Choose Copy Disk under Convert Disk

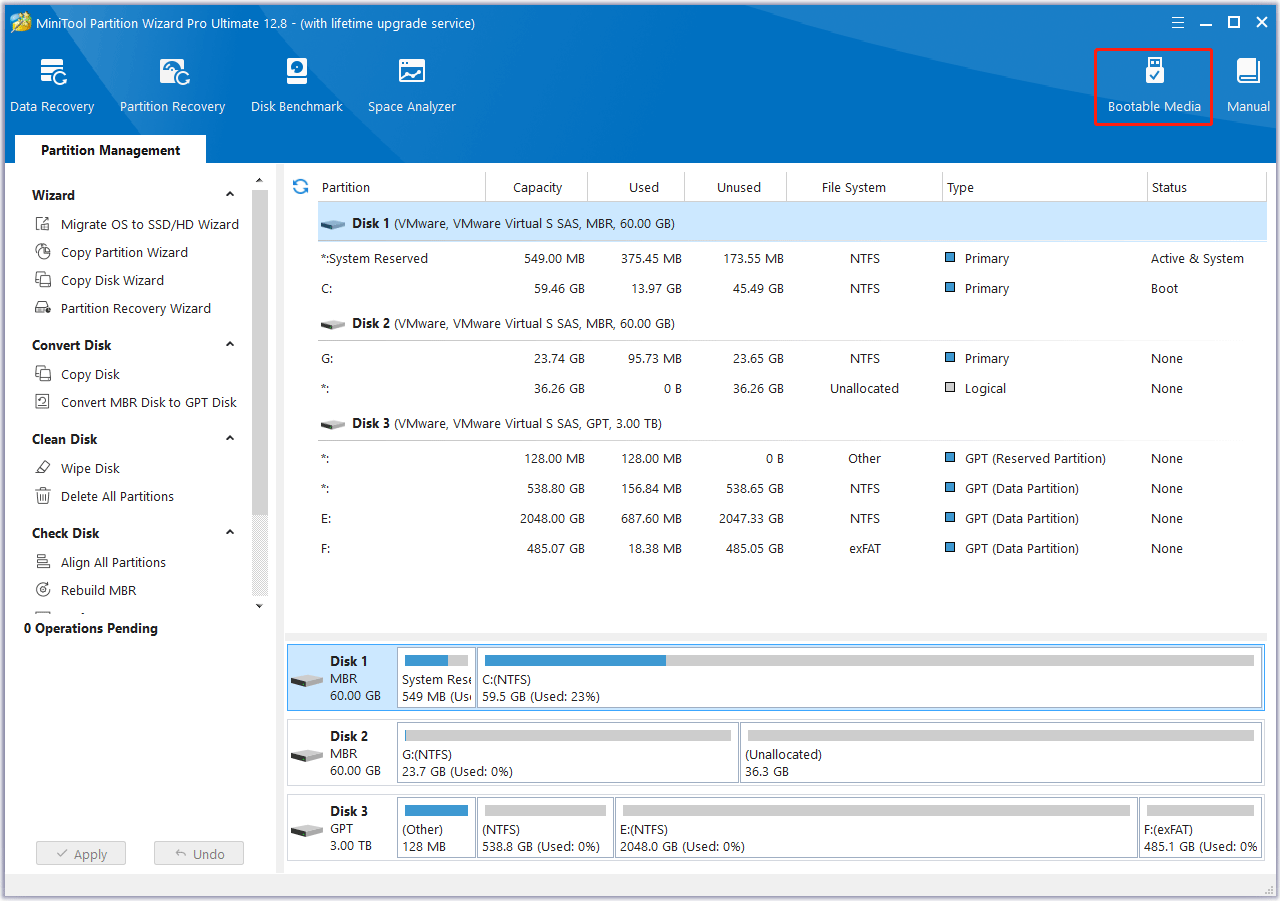78,374
